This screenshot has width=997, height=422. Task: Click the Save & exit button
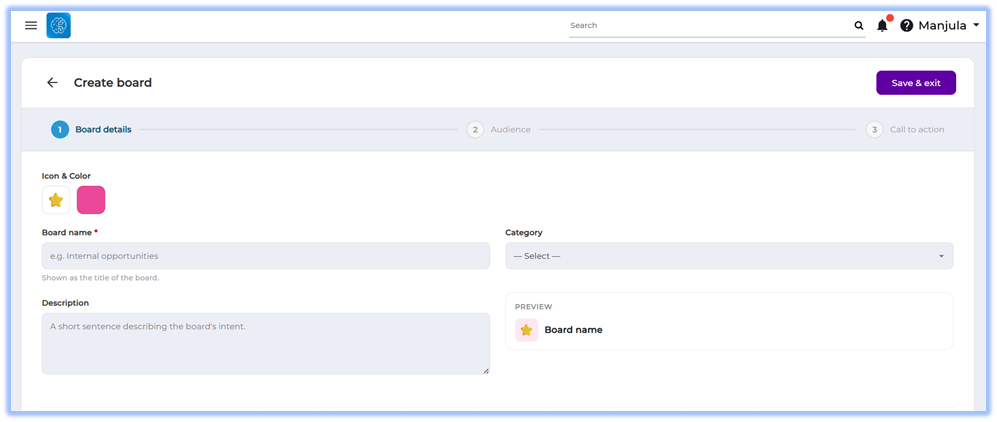916,83
